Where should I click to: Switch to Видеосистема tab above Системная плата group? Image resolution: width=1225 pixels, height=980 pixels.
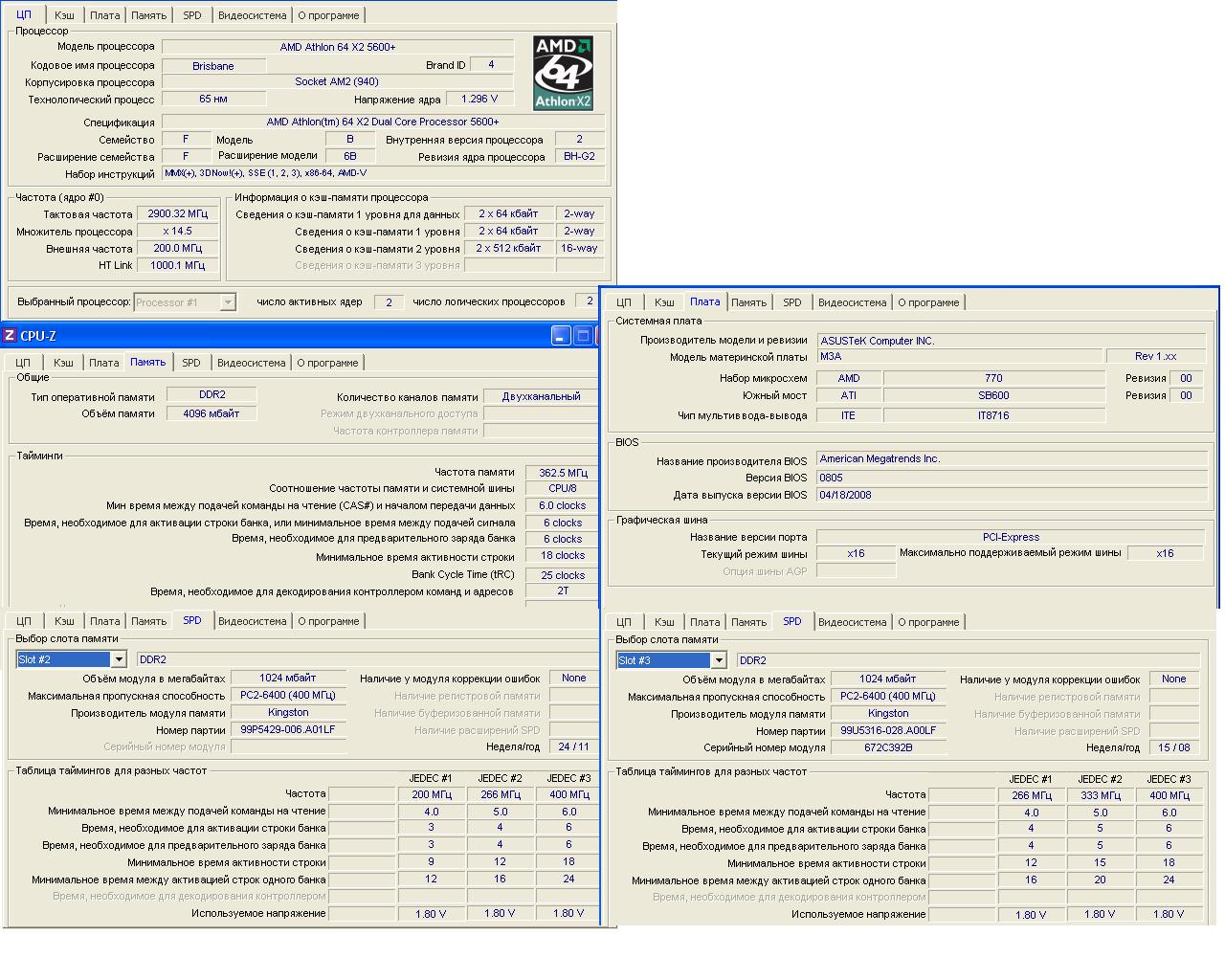point(852,302)
